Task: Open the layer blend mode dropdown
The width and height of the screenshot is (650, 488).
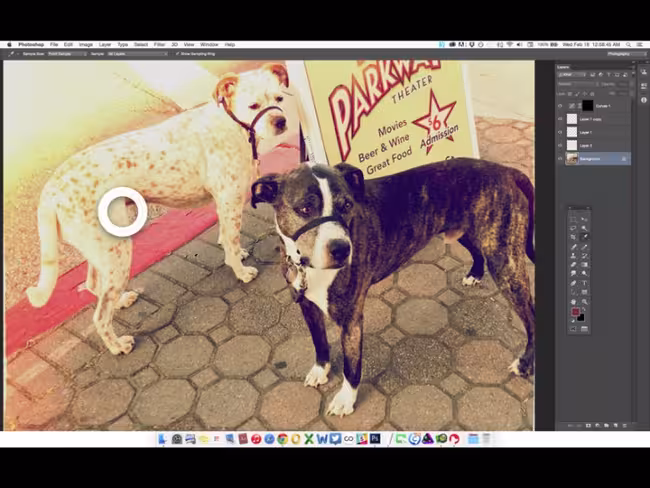Action: pos(578,84)
